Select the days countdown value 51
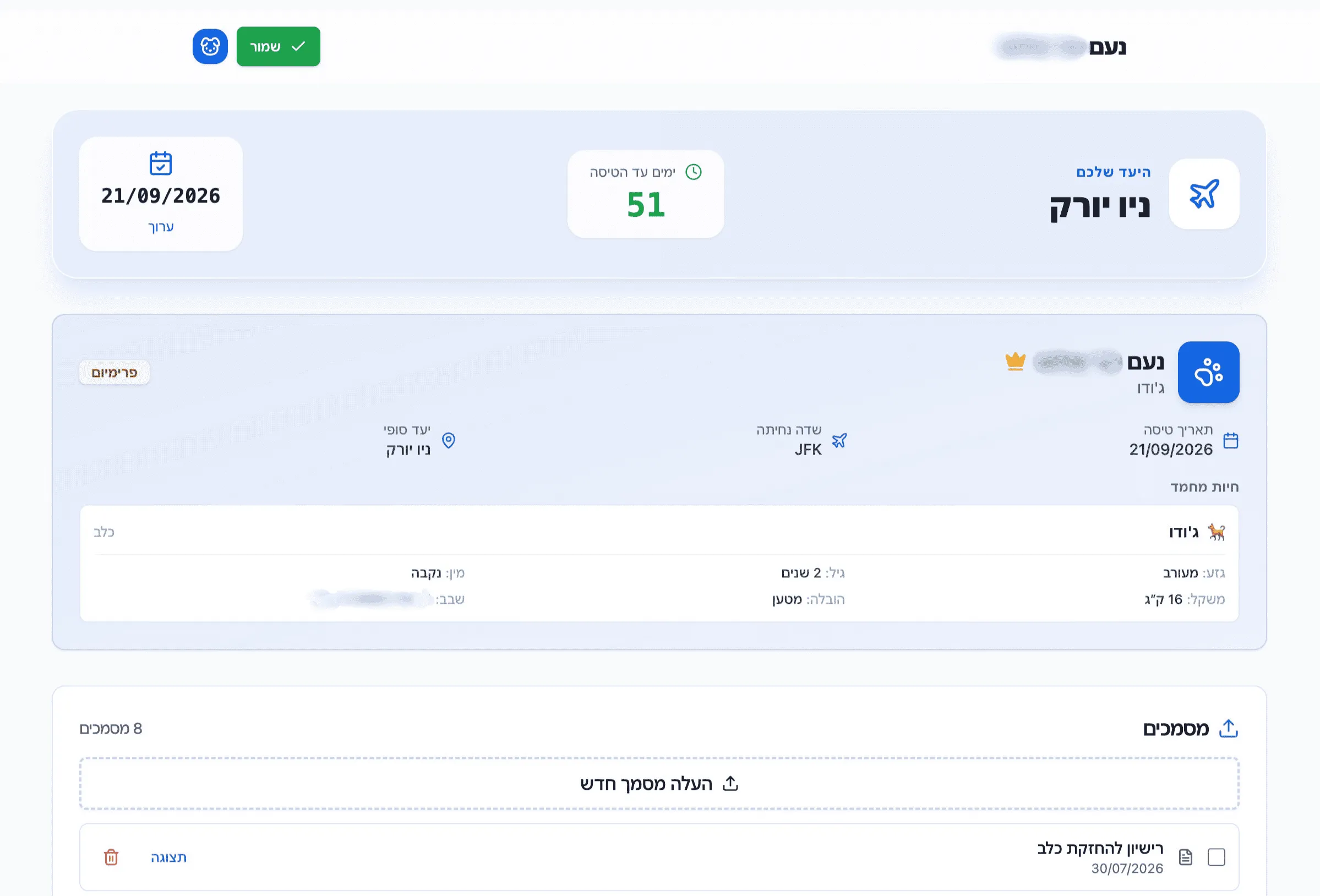The width and height of the screenshot is (1320, 896). tap(646, 205)
